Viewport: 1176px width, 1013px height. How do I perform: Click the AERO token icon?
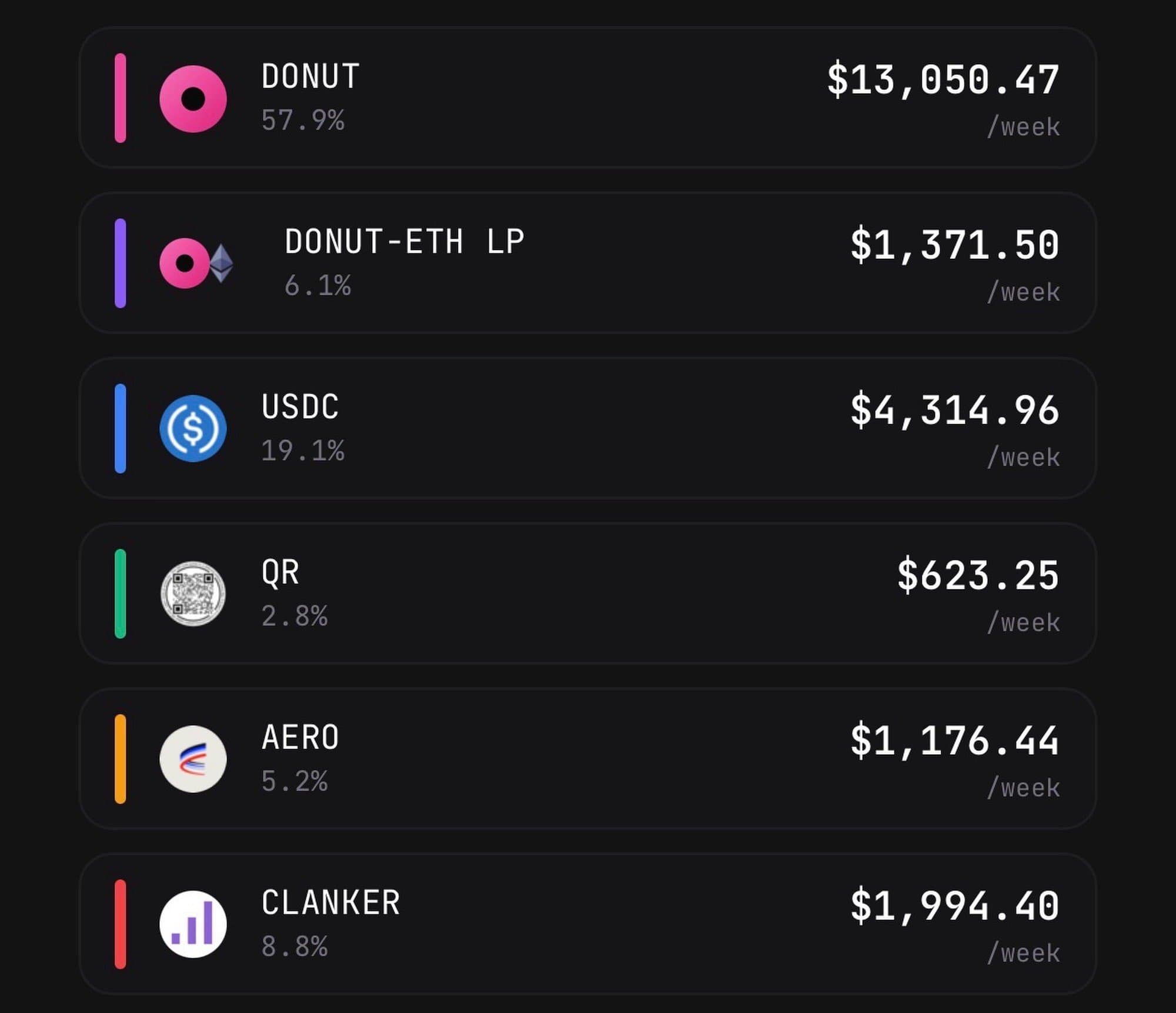click(x=193, y=759)
